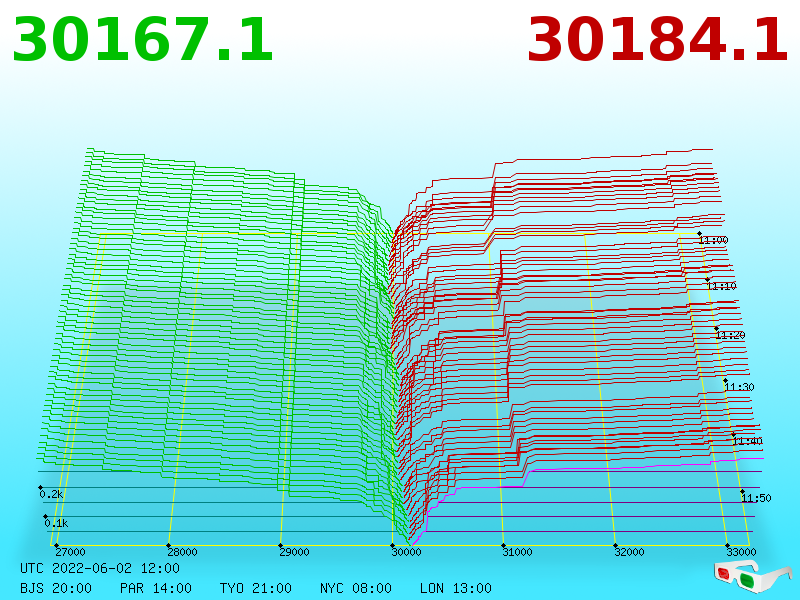Image resolution: width=800 pixels, height=600 pixels.
Task: Click the red ask price 30184.1
Action: [x=657, y=40]
